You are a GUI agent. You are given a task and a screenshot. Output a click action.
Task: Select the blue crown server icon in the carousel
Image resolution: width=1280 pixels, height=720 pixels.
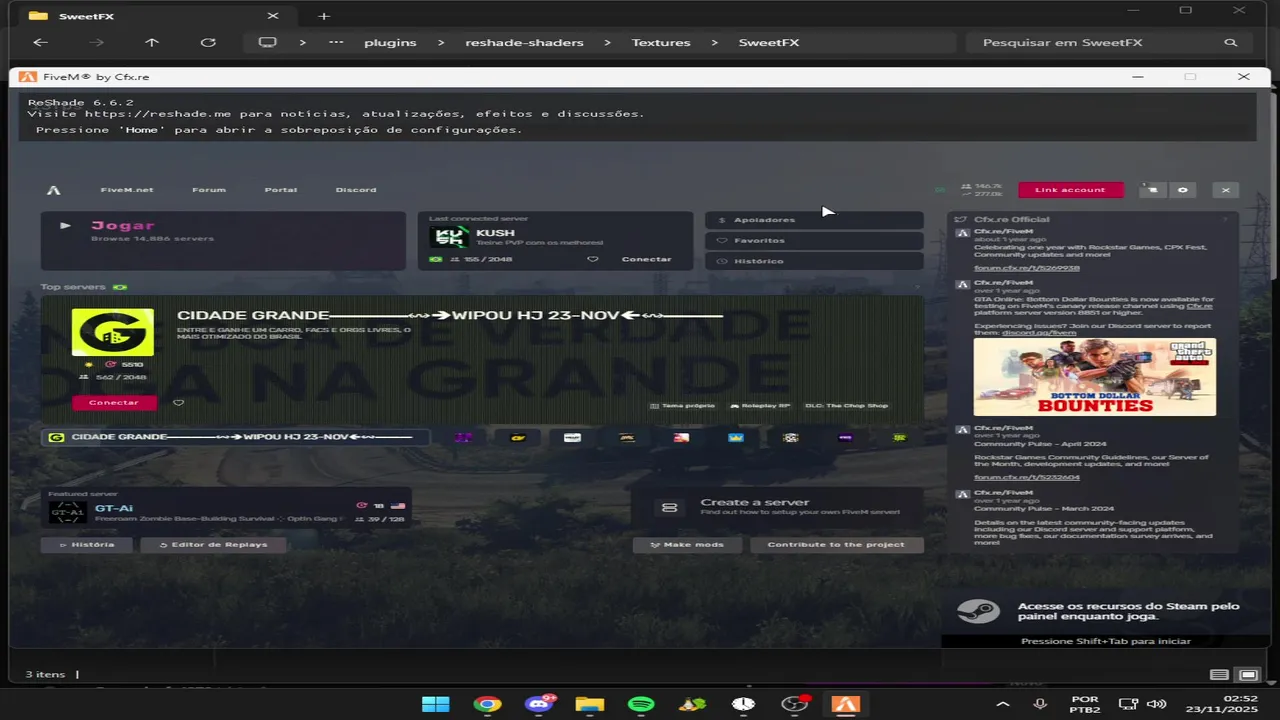coord(736,437)
